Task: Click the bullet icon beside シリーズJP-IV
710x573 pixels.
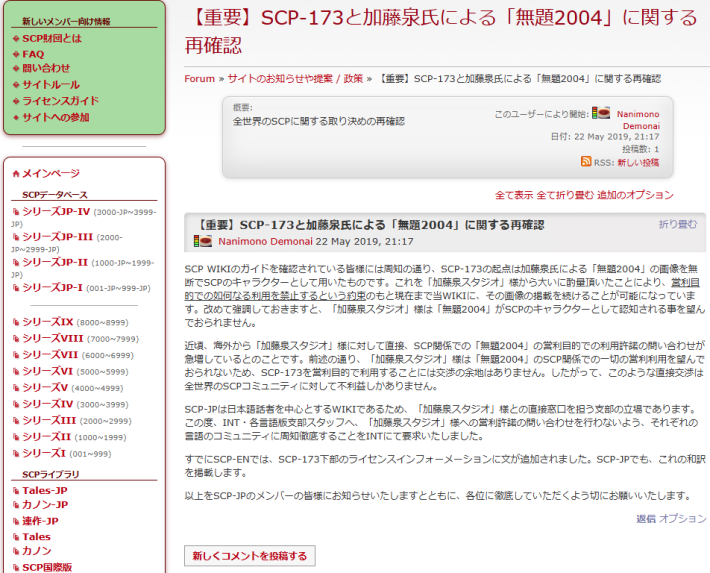Action: pyautogui.click(x=16, y=212)
